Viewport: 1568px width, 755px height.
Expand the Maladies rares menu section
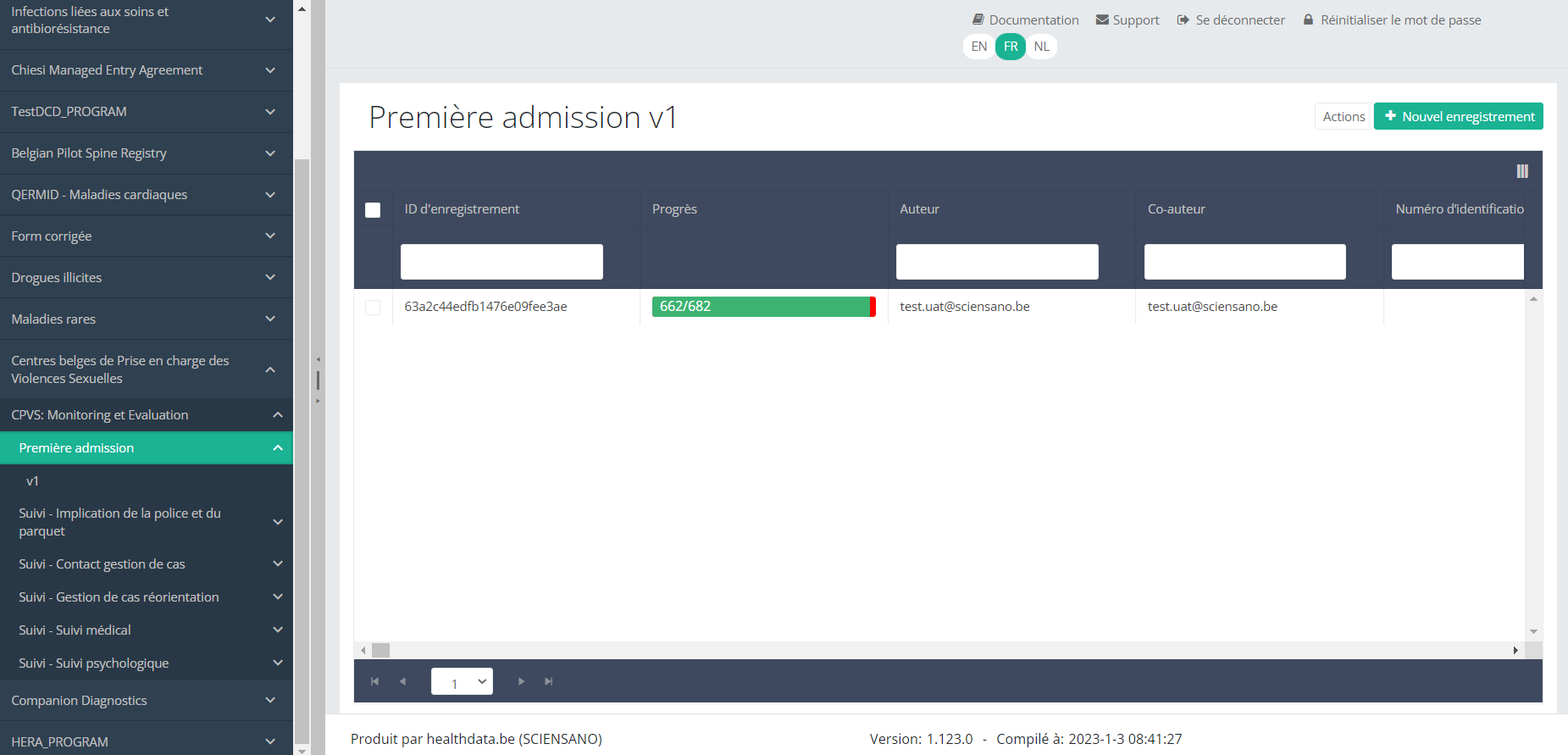point(146,319)
